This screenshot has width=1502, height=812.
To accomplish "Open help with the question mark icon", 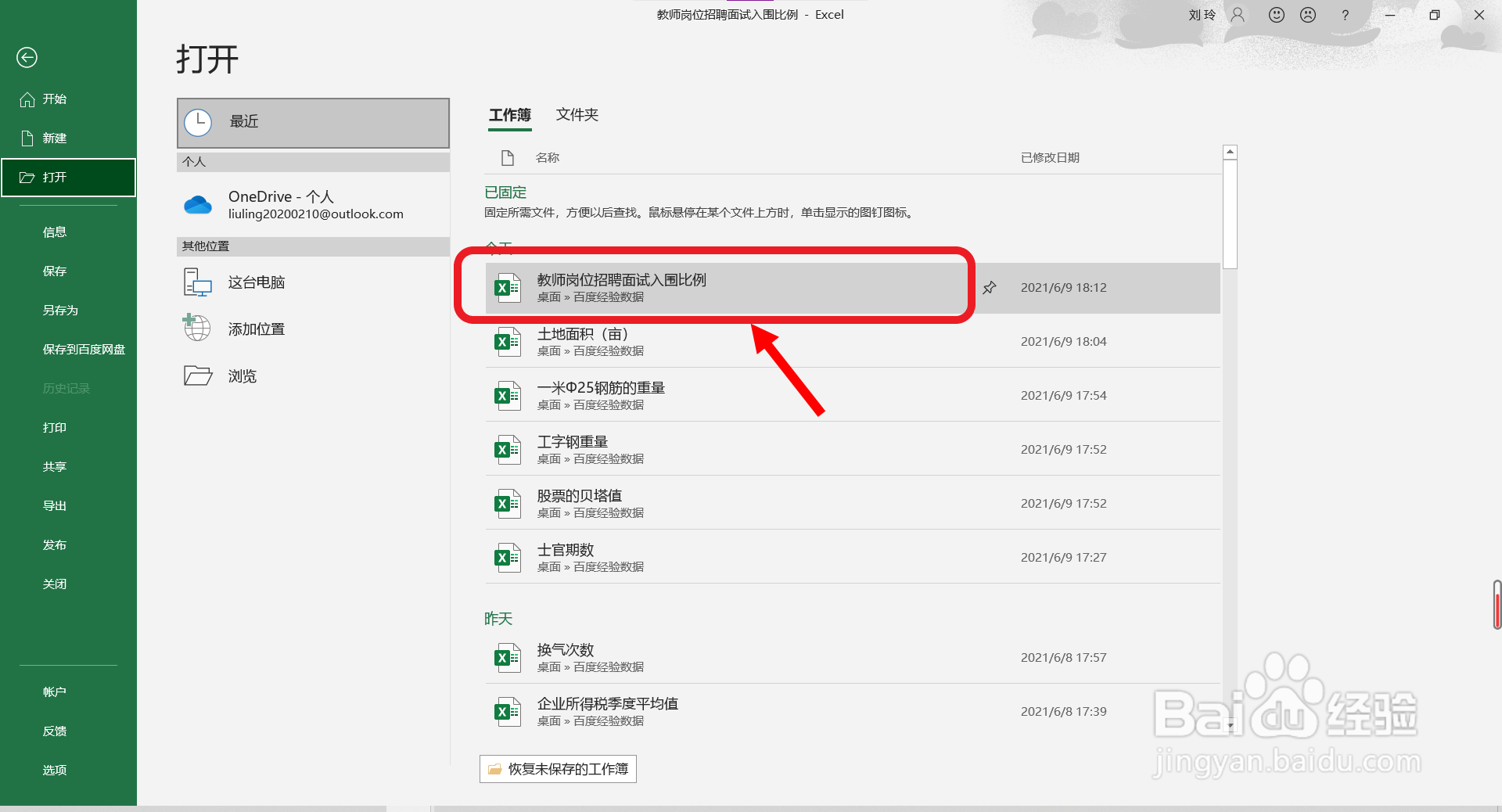I will coord(1345,15).
